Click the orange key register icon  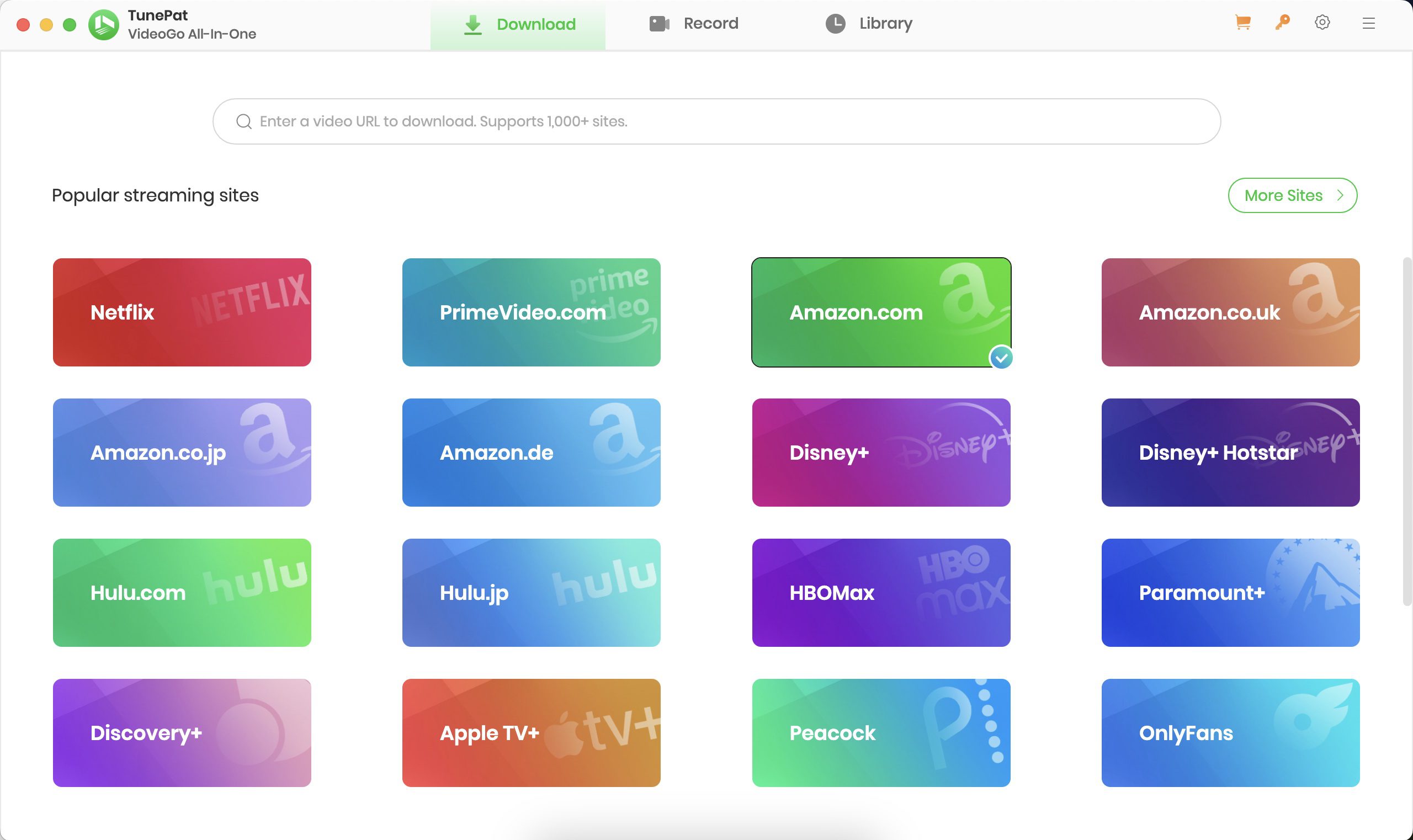click(x=1282, y=23)
